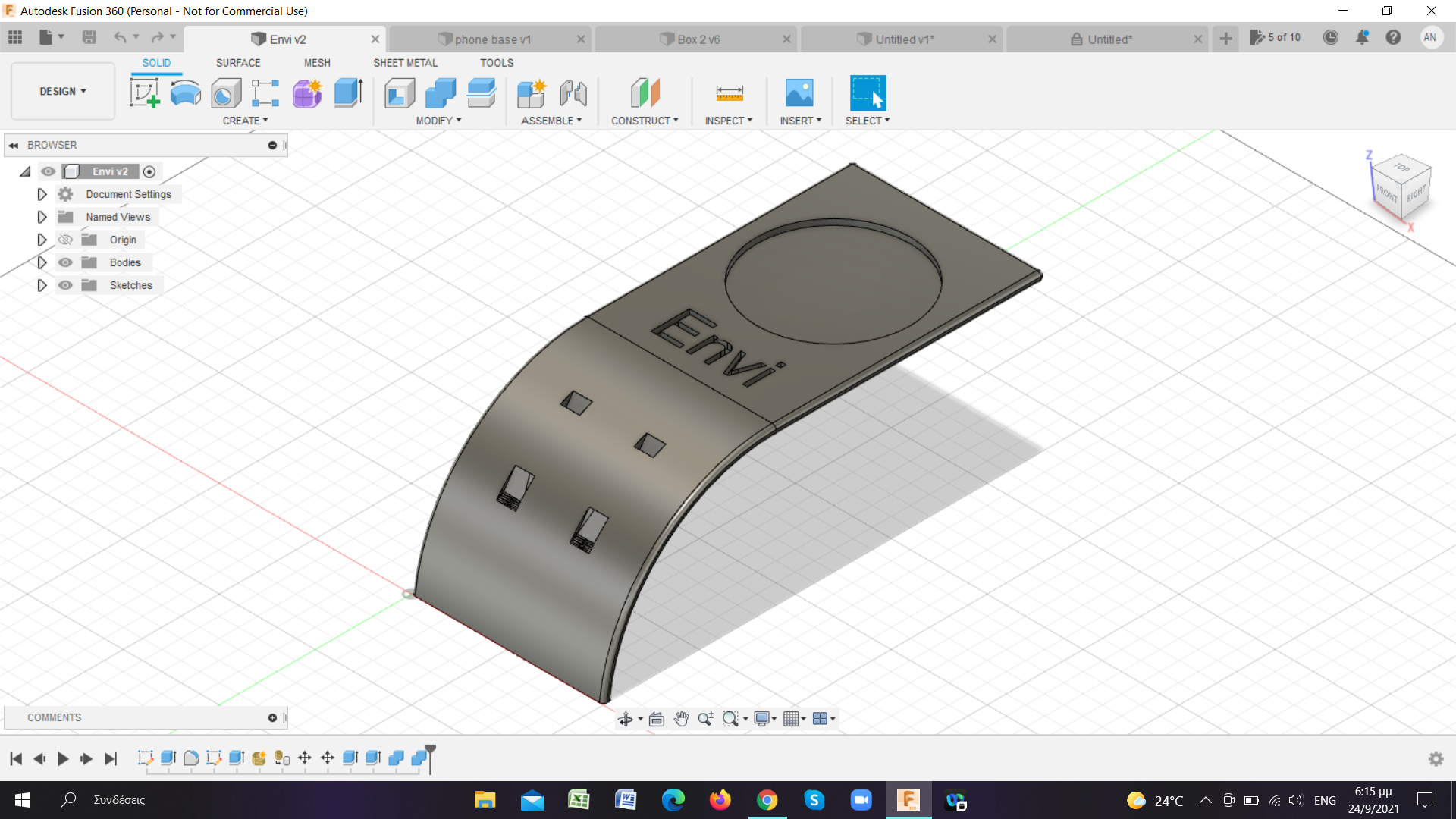Select the Joint tool in Assemble
The width and height of the screenshot is (1456, 819).
tap(573, 93)
